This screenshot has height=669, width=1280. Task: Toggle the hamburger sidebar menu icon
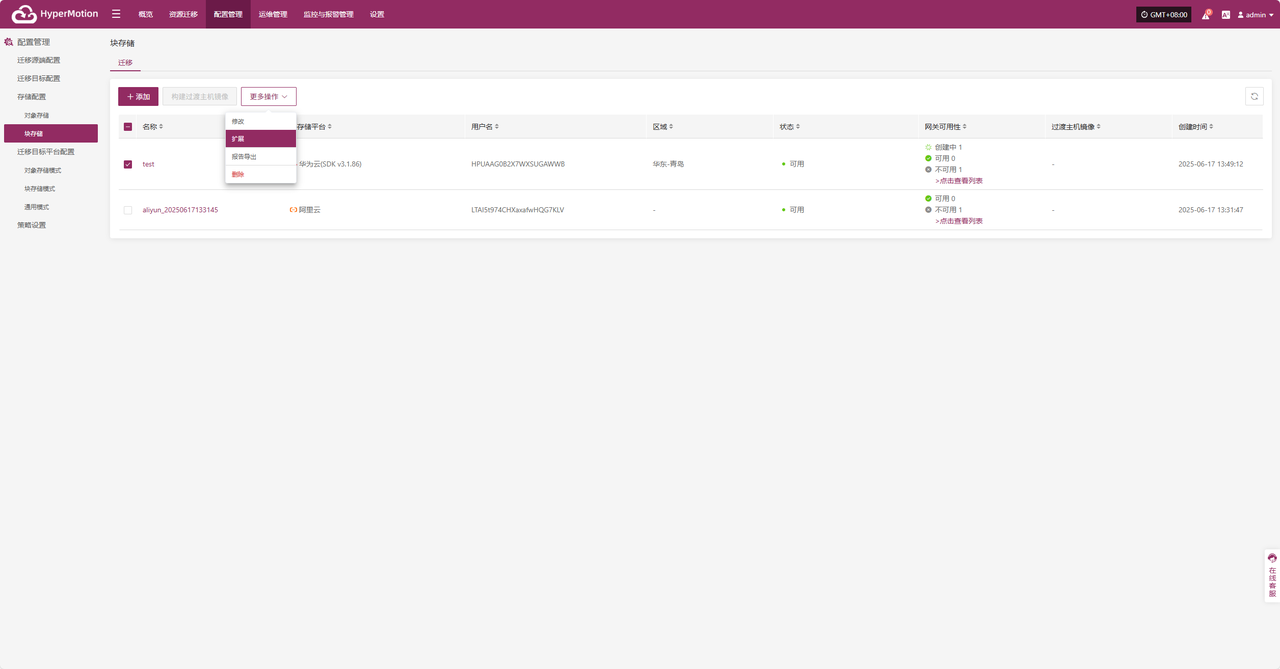coord(116,14)
